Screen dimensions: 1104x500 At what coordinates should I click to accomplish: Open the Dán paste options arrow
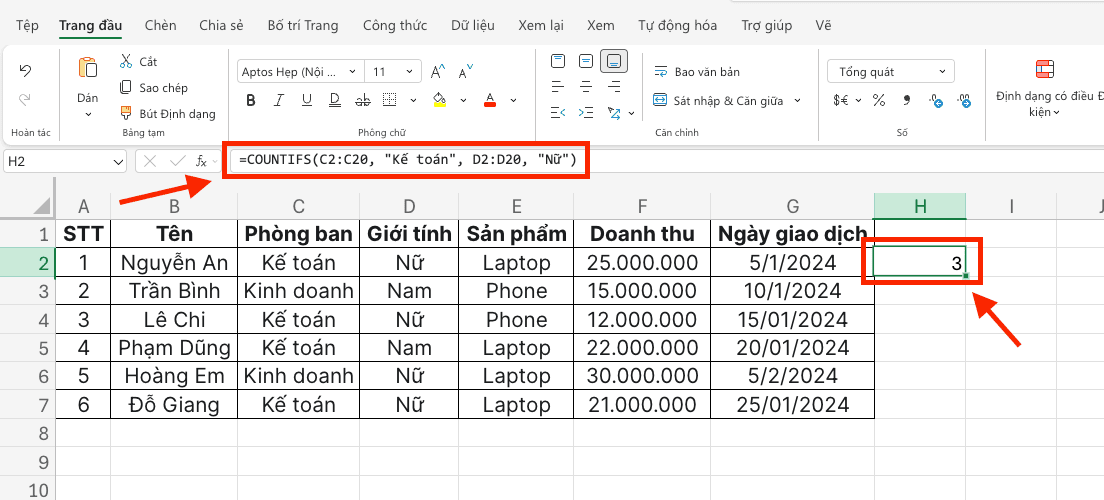pos(88,114)
